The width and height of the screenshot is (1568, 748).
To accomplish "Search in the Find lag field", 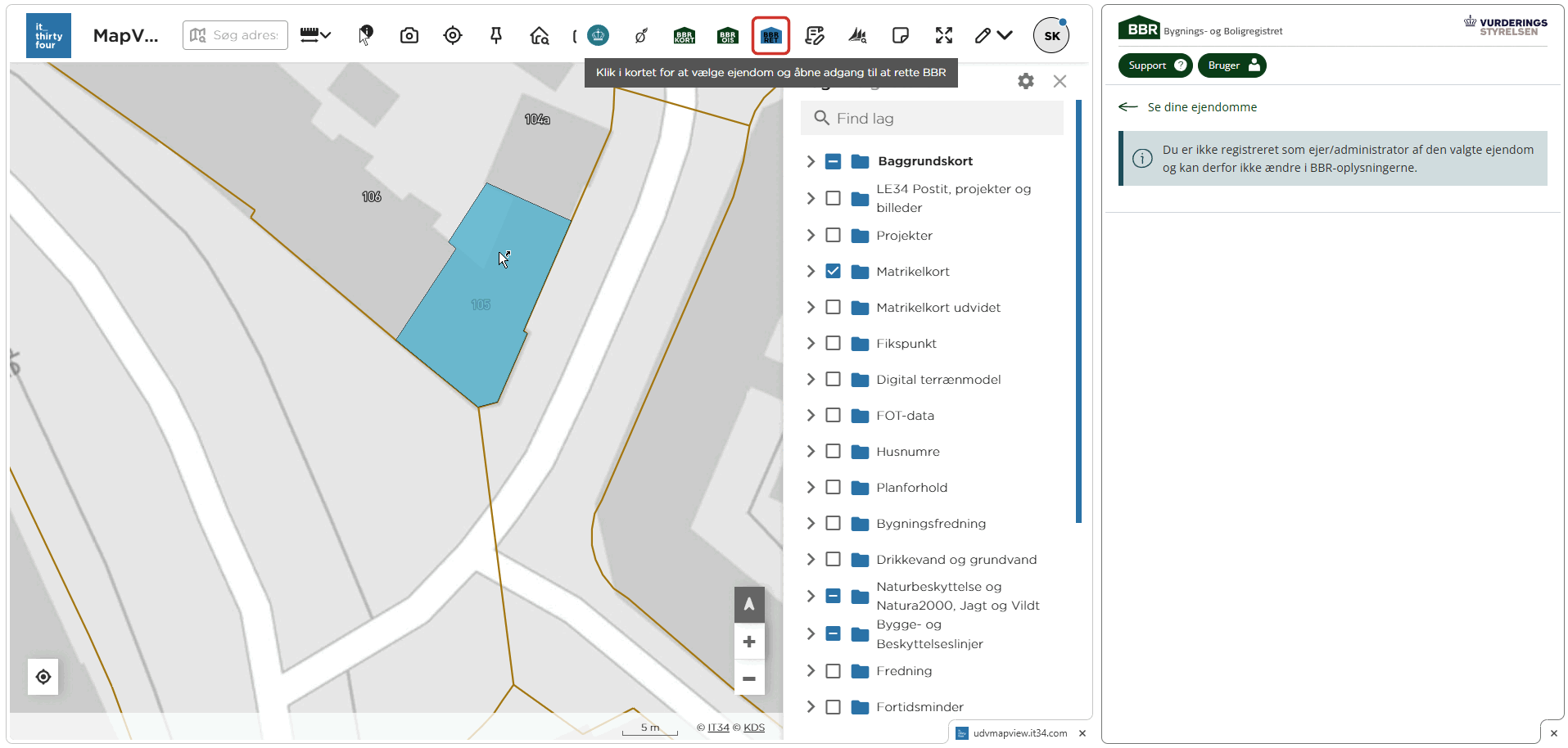I will tap(932, 119).
